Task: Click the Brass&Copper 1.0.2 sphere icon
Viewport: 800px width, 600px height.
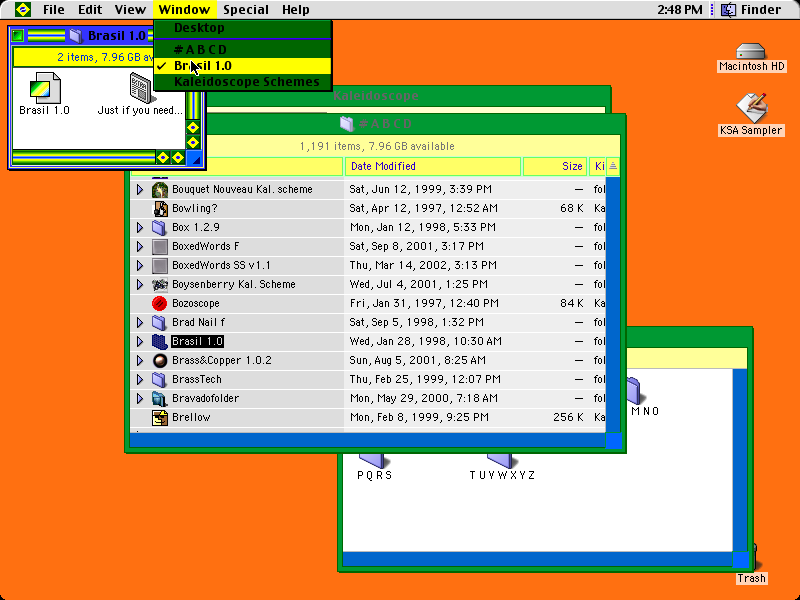Action: tap(160, 360)
